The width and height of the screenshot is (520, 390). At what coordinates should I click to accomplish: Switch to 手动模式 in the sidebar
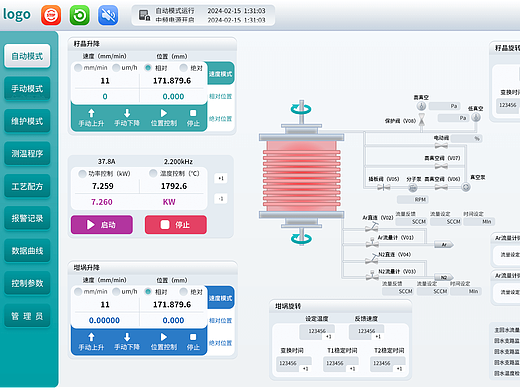point(27,88)
